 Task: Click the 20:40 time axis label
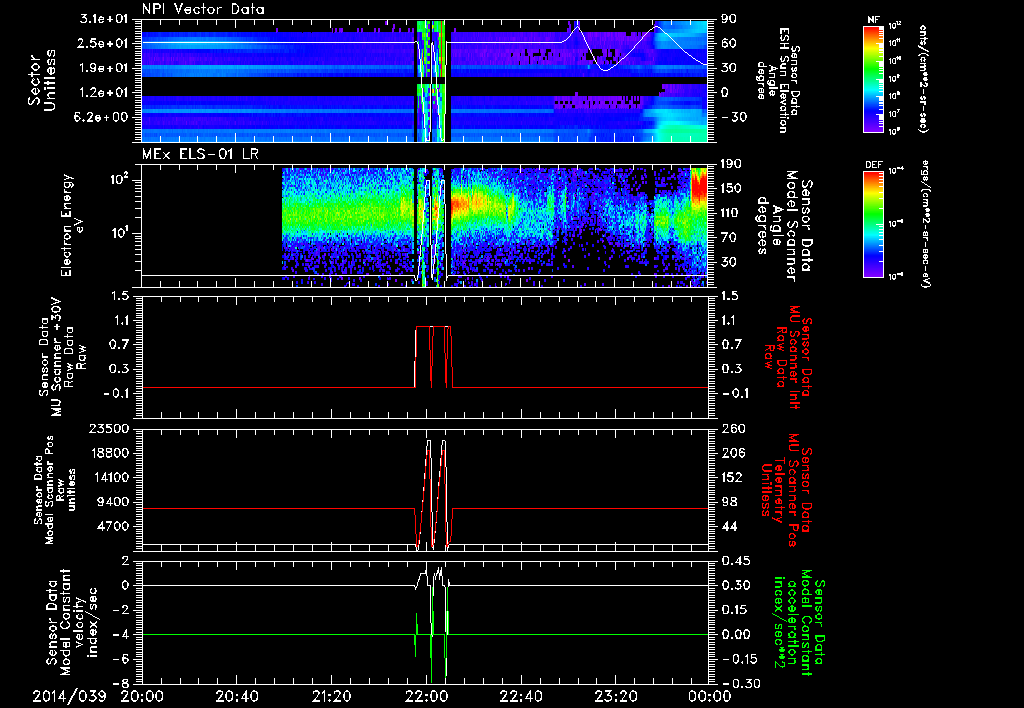pos(237,696)
